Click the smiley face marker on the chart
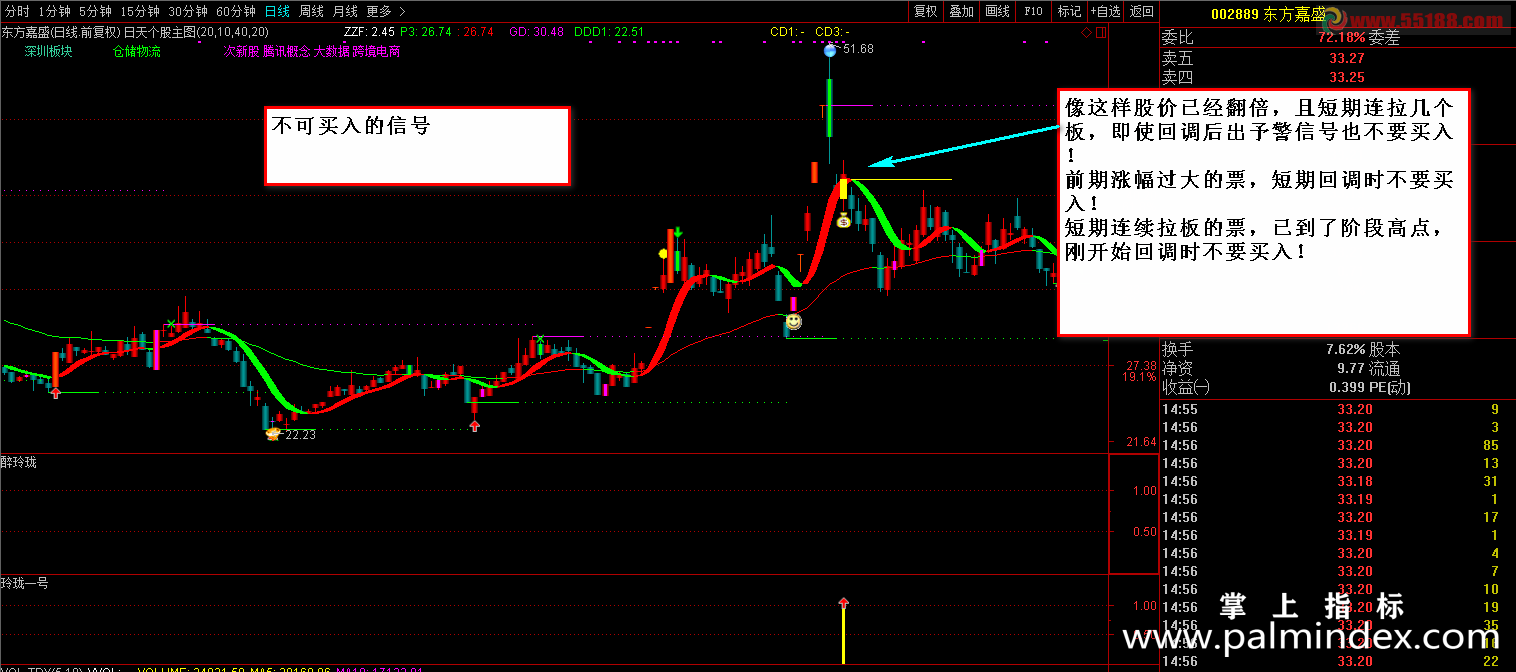The width and height of the screenshot is (1516, 672). pyautogui.click(x=793, y=322)
